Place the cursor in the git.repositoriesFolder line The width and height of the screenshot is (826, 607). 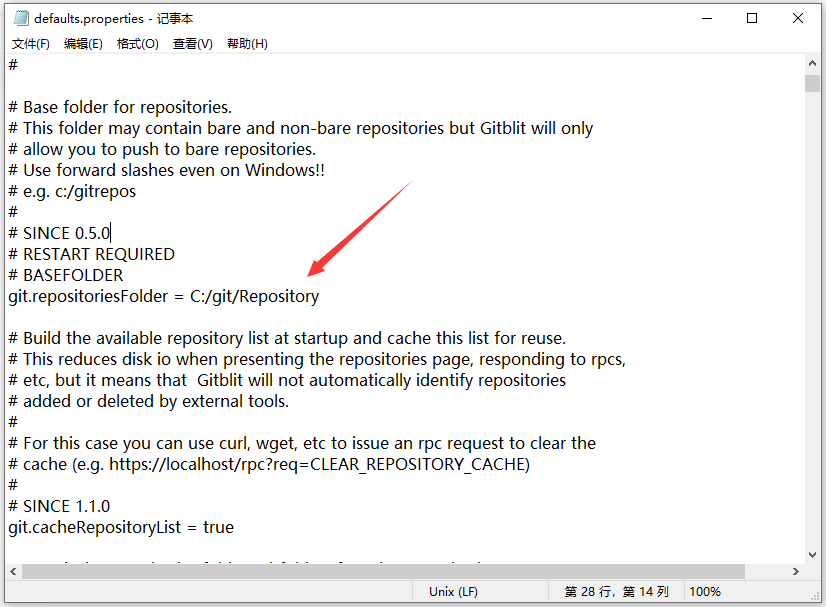click(x=163, y=297)
